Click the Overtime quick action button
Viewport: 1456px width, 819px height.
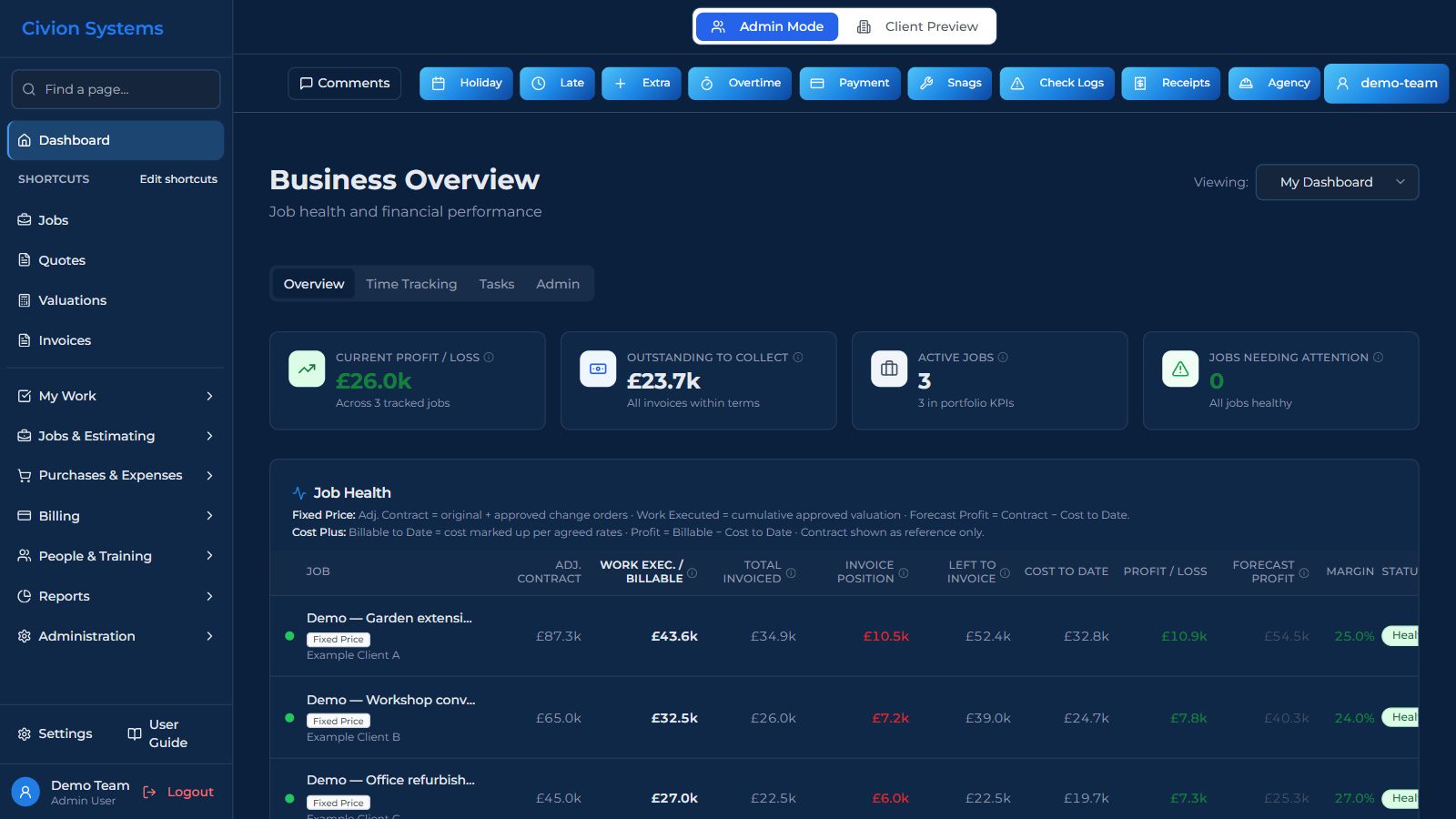click(x=740, y=83)
